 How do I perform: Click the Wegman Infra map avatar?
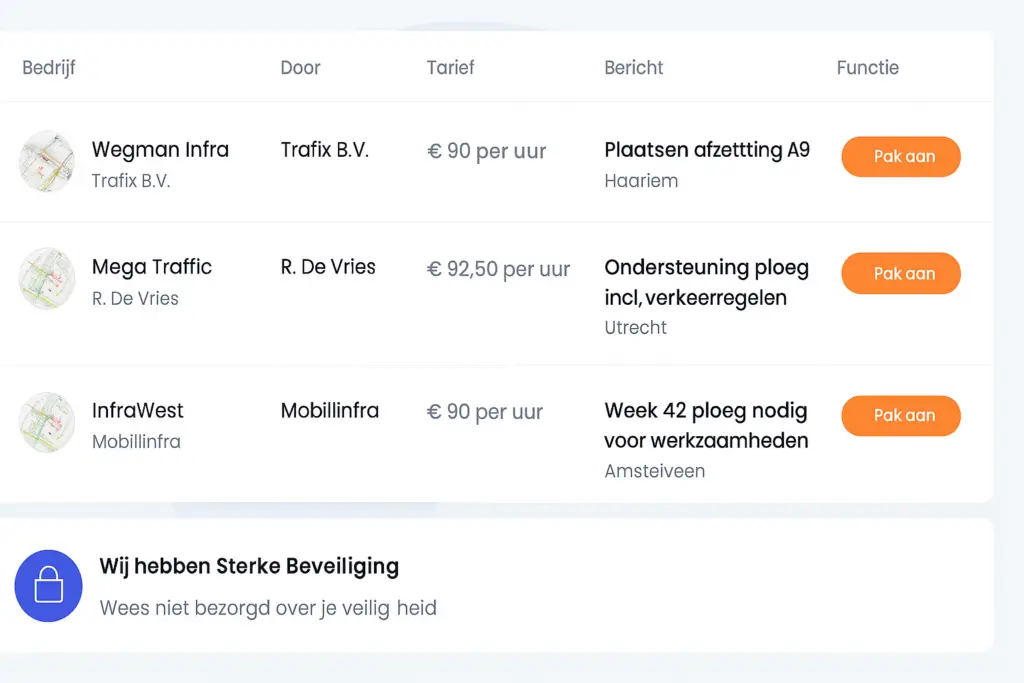pos(47,161)
